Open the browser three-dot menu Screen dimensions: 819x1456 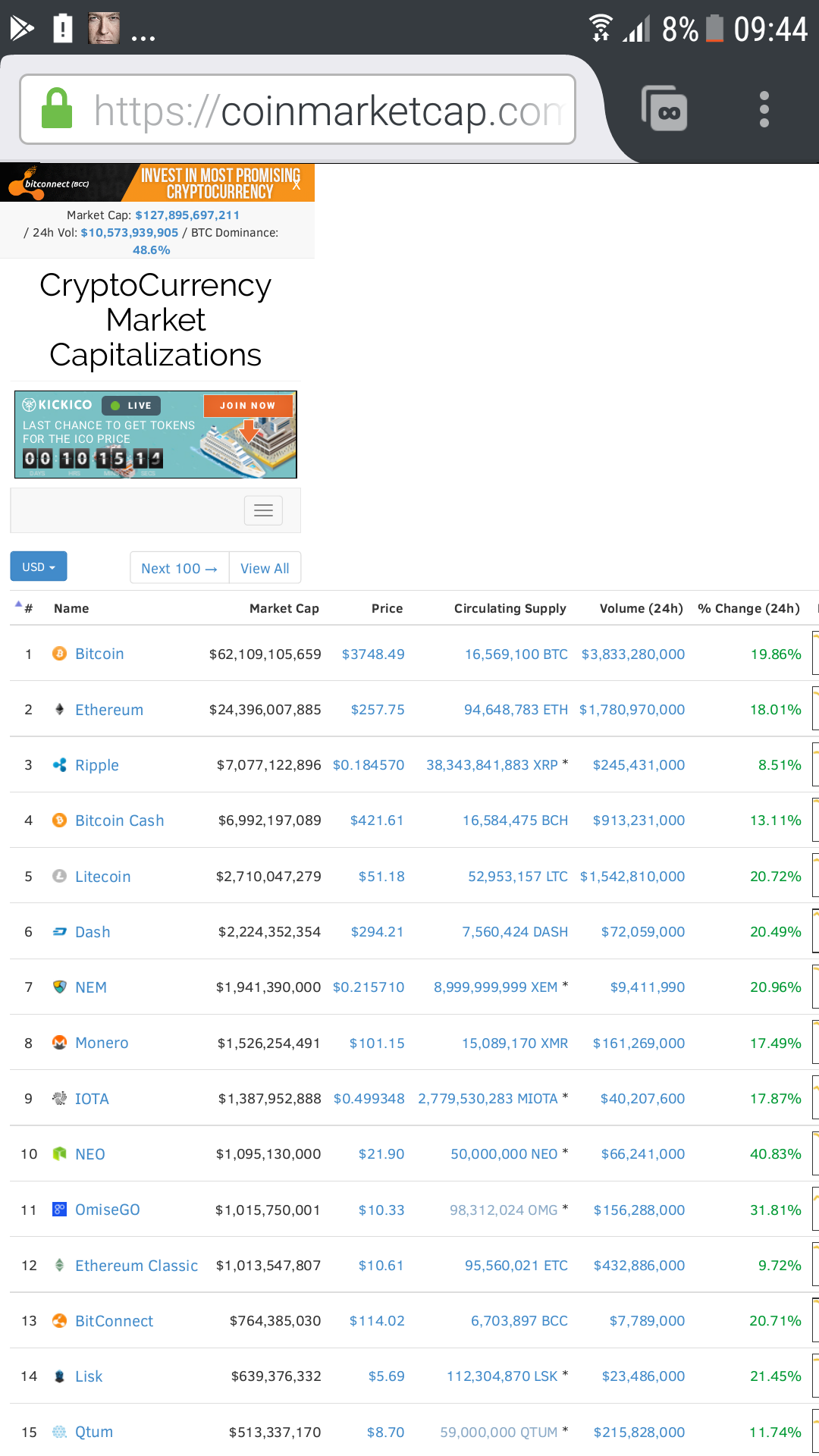764,109
